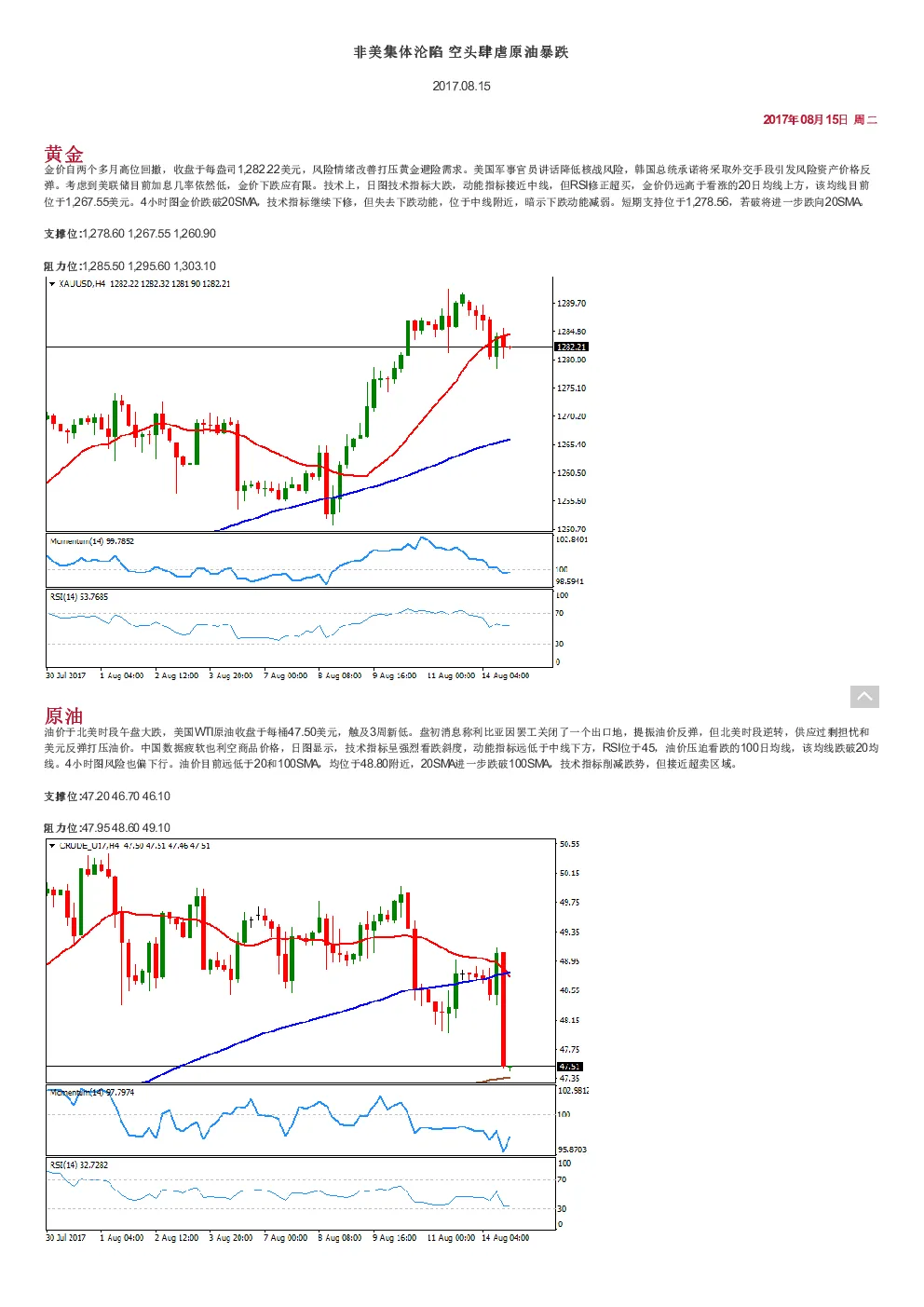The image size is (924, 1307).
Task: Click the XAUUSD,H4 chart dropdown triangle
Action: pos(52,284)
